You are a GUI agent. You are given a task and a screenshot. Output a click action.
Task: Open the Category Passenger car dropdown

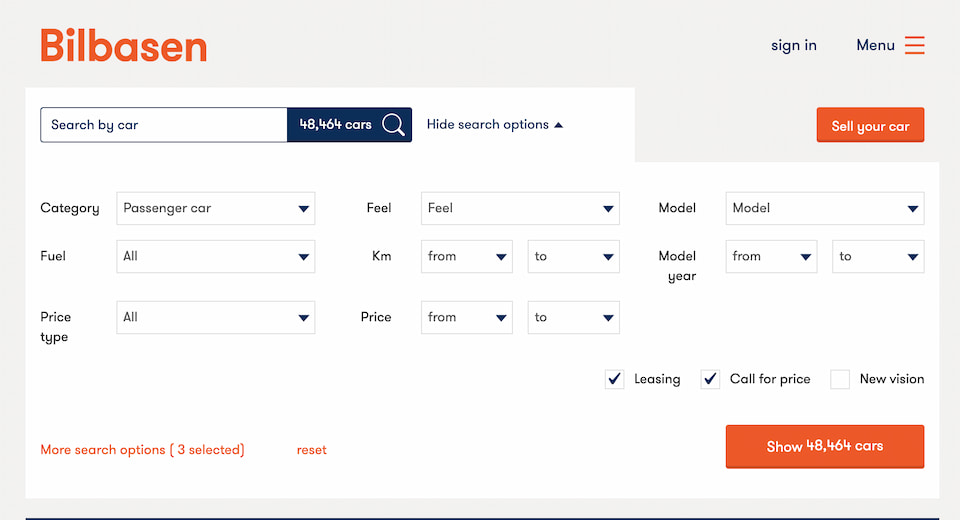click(215, 208)
